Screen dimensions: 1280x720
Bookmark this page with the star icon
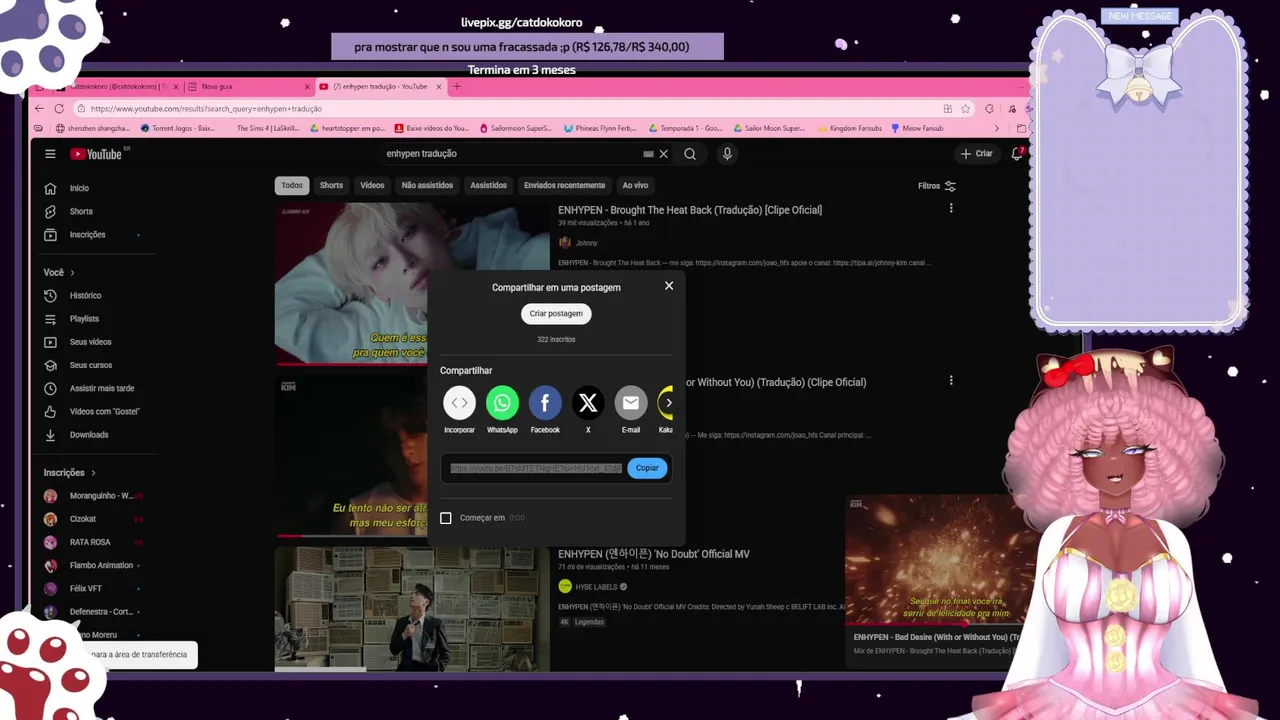(965, 108)
